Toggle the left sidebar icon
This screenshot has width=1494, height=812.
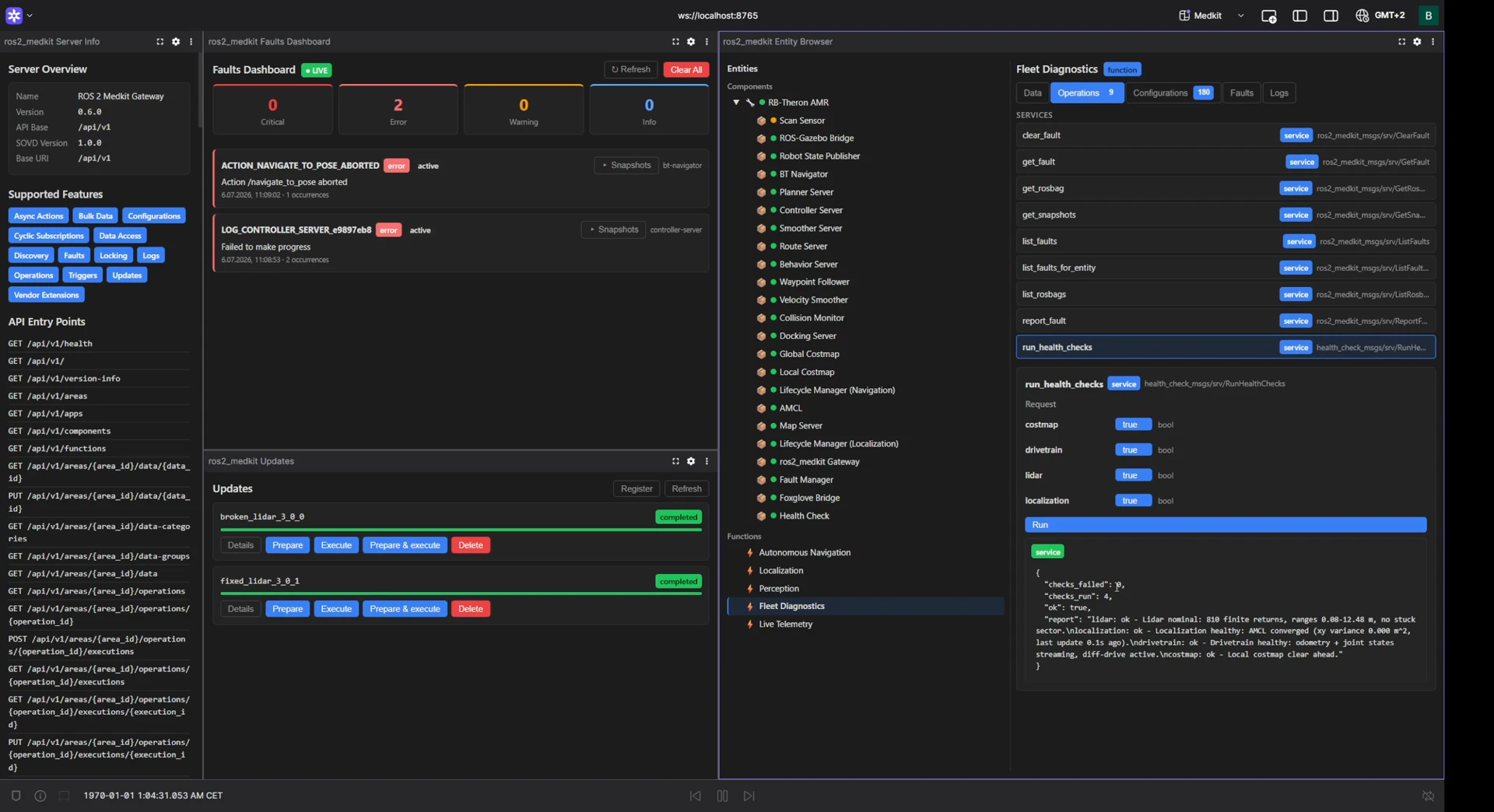pyautogui.click(x=1299, y=16)
